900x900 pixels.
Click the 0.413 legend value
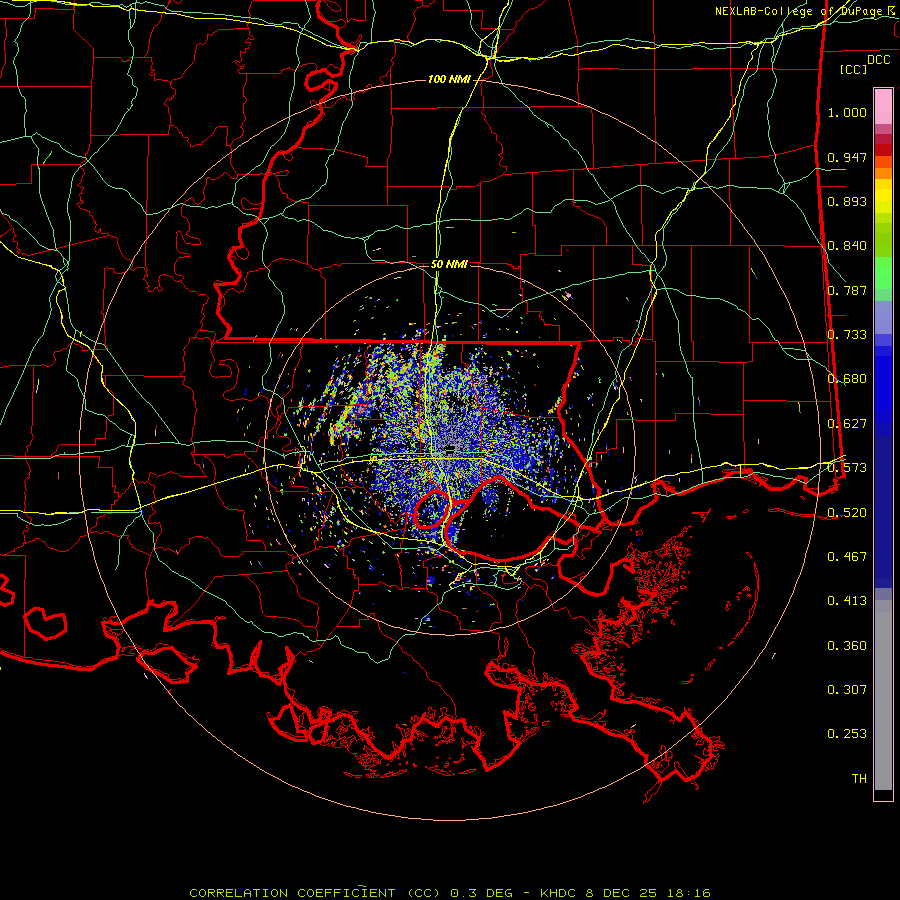point(847,601)
